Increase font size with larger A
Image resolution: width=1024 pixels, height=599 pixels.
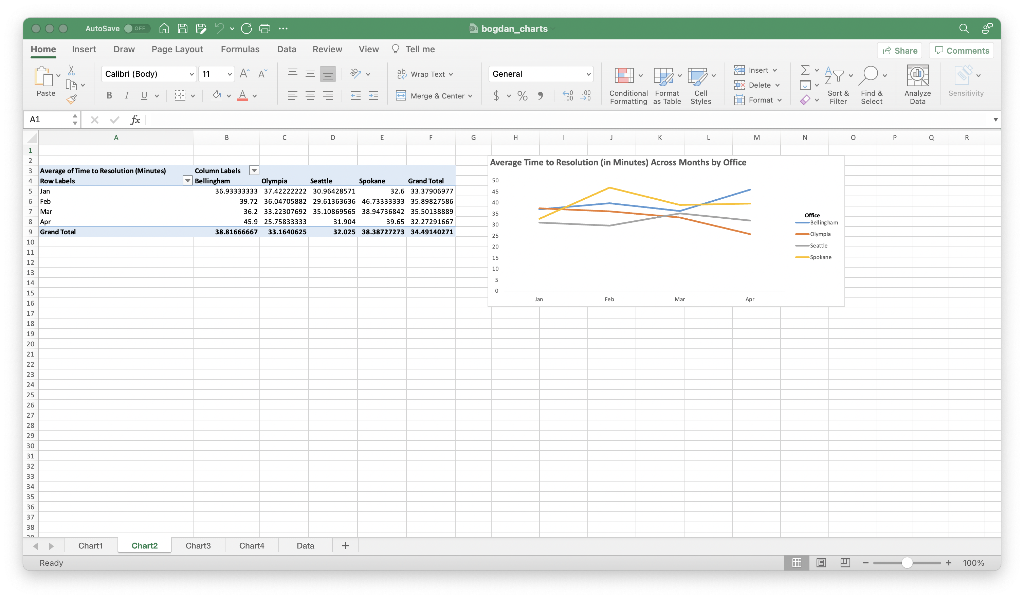click(x=244, y=74)
